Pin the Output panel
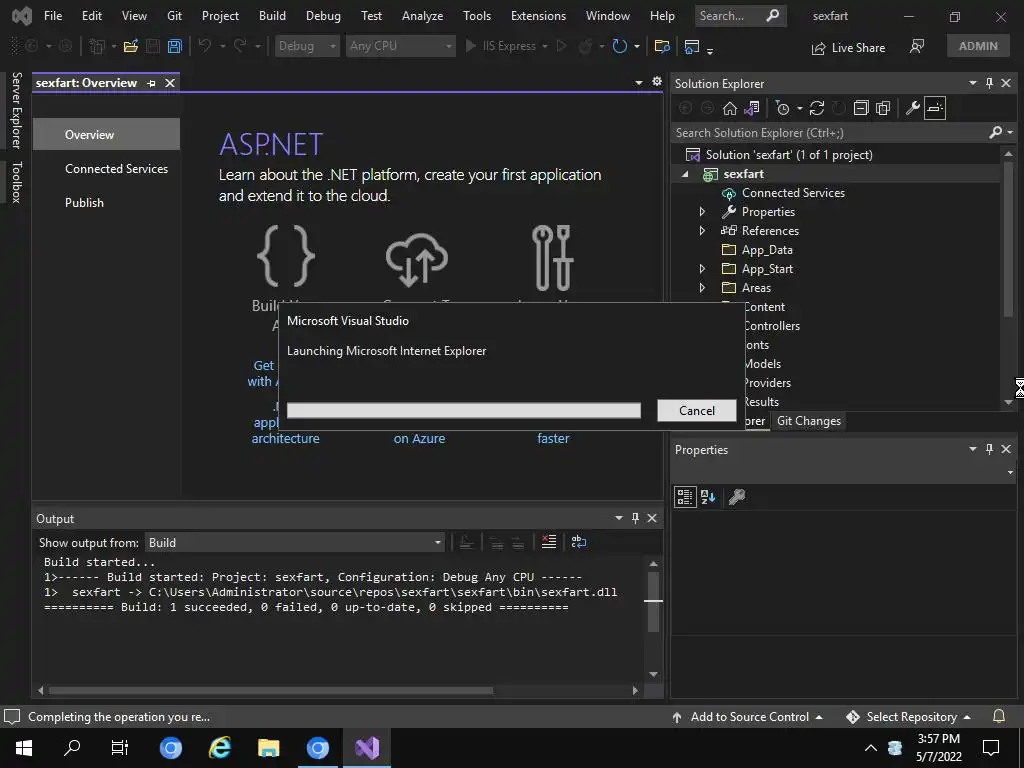The height and width of the screenshot is (768, 1024). point(635,518)
